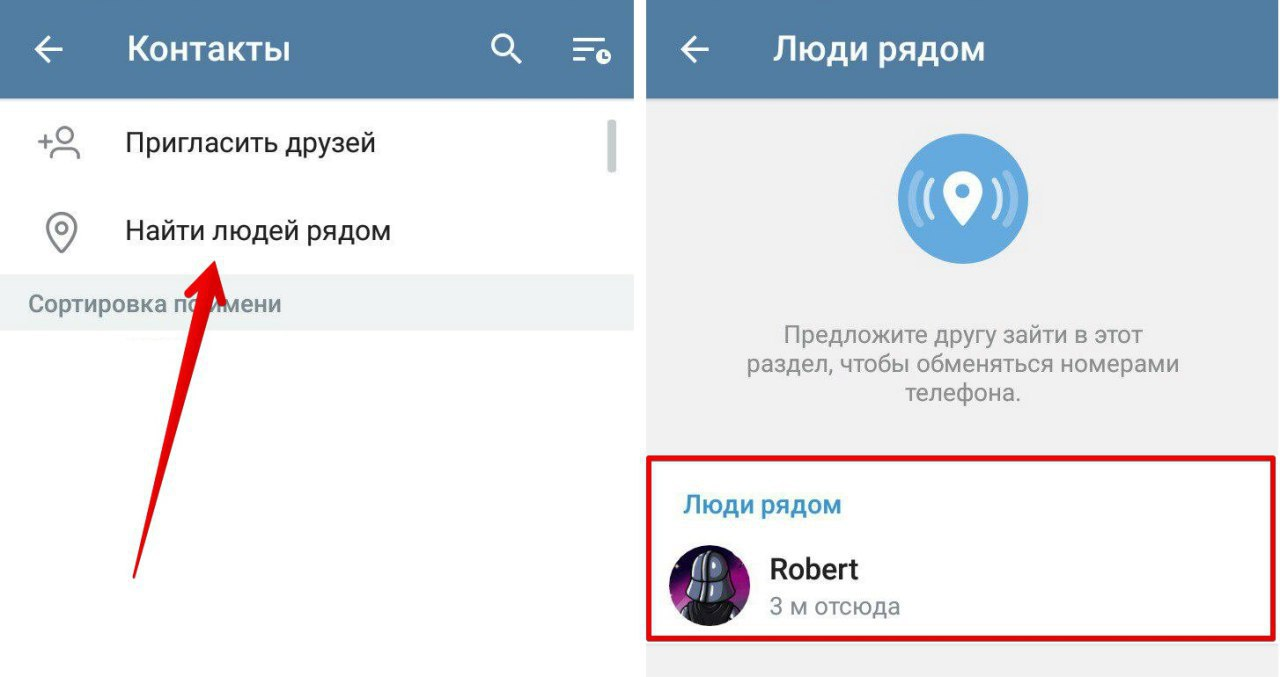Image resolution: width=1280 pixels, height=677 pixels.
Task: Select Пригласить друзей
Action: click(250, 143)
